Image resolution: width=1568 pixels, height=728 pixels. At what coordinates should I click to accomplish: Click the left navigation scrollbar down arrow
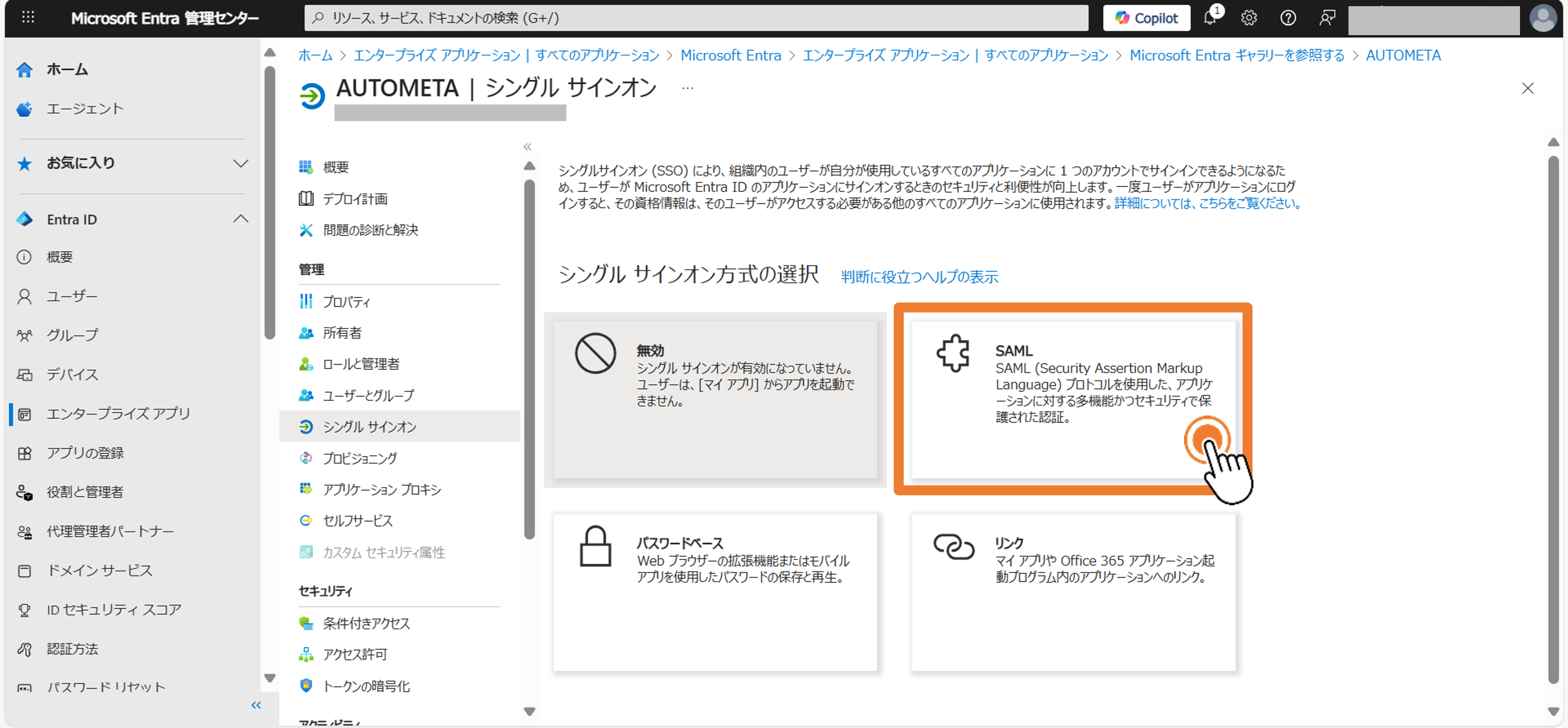[x=270, y=678]
